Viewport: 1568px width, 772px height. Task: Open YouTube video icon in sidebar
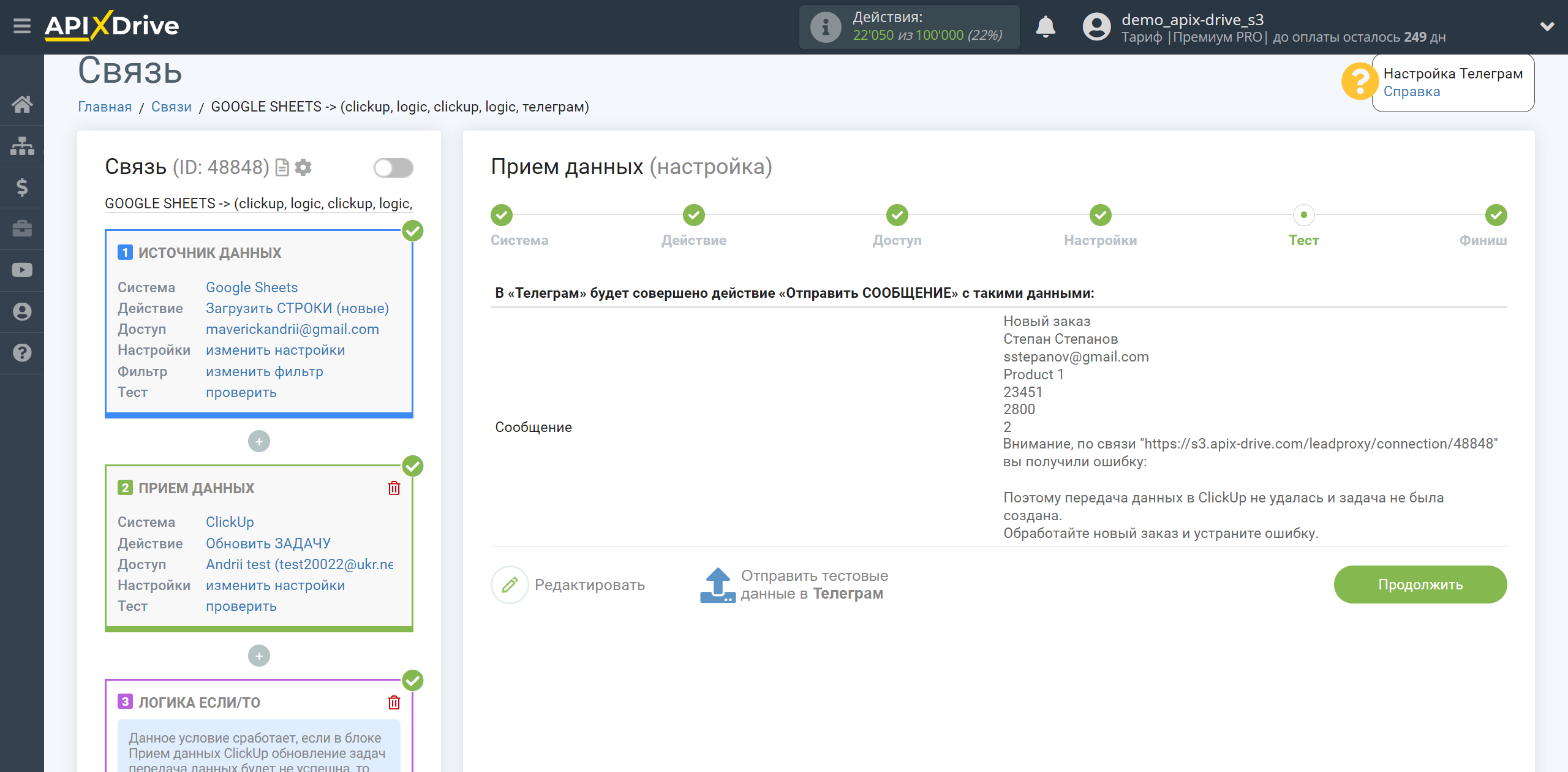(22, 270)
